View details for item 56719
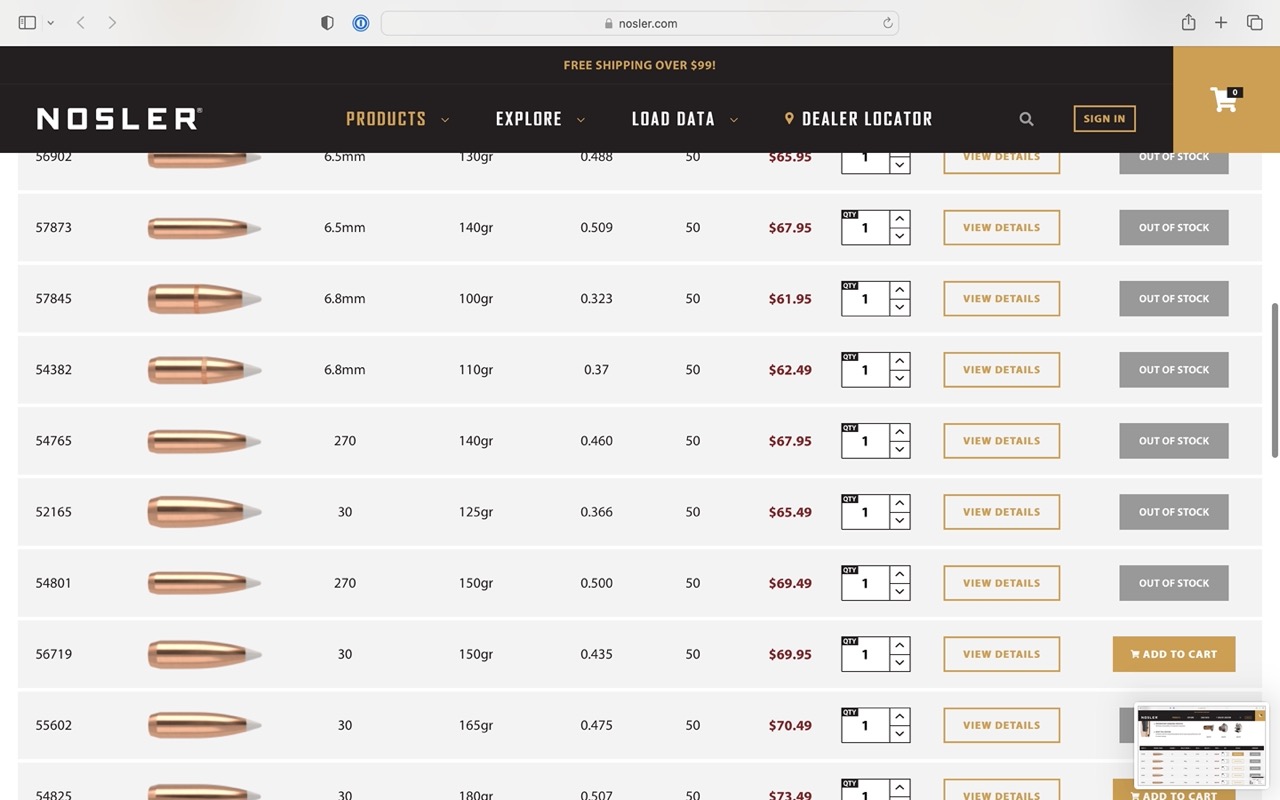The image size is (1280, 800). point(1001,654)
